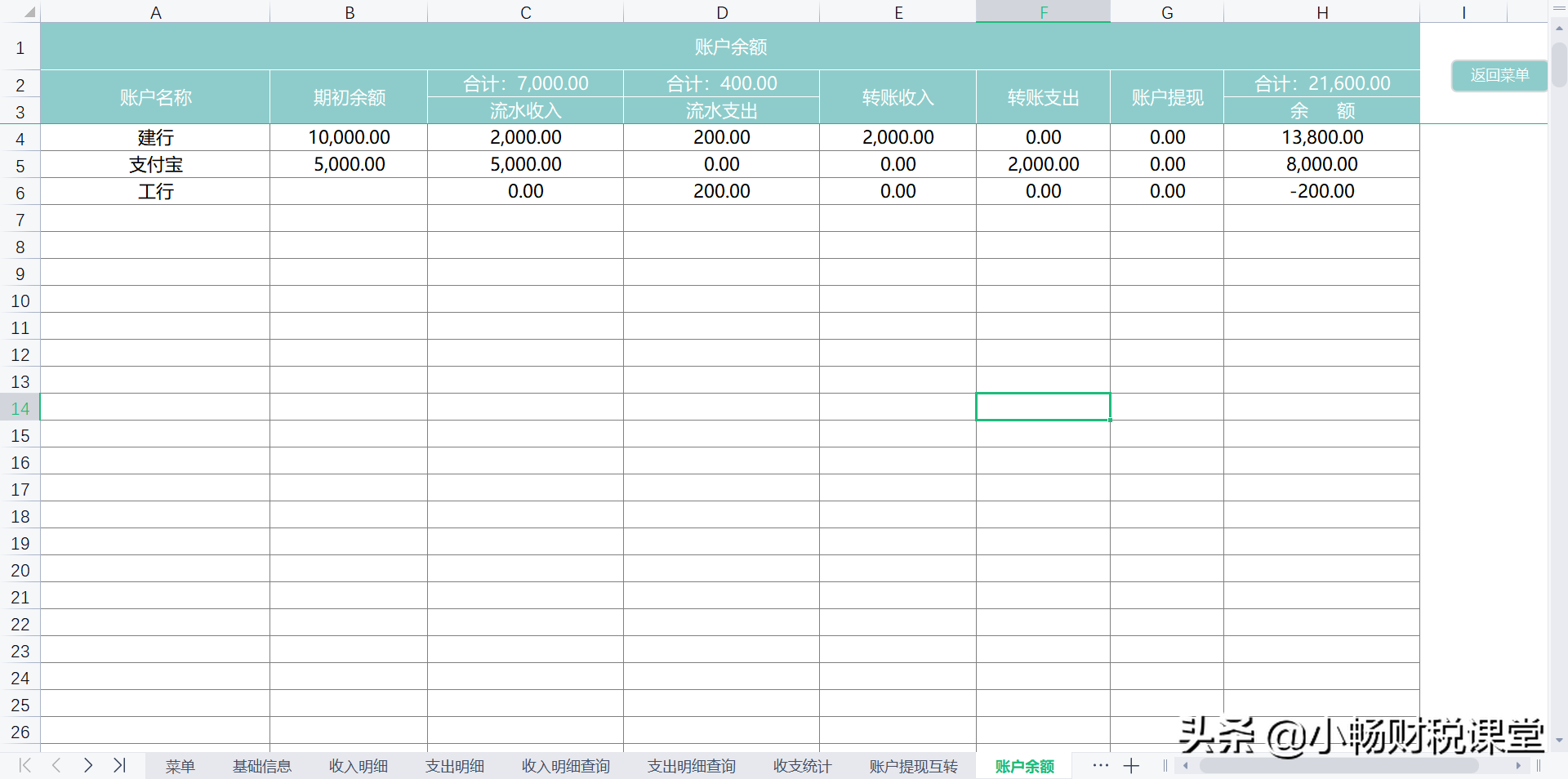Go to last sheet tab arrow

click(119, 765)
